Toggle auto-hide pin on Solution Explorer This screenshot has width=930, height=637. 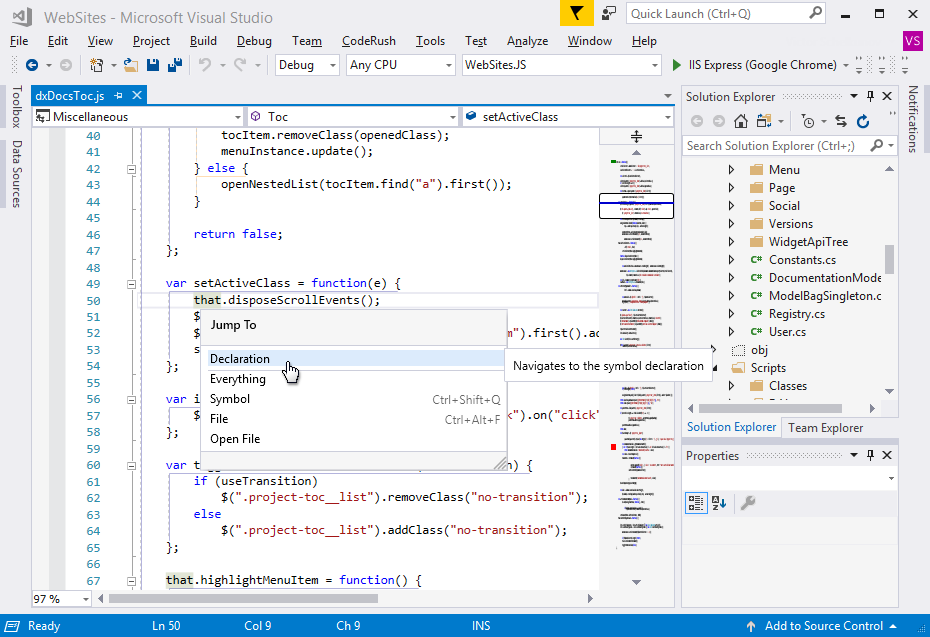[x=870, y=96]
